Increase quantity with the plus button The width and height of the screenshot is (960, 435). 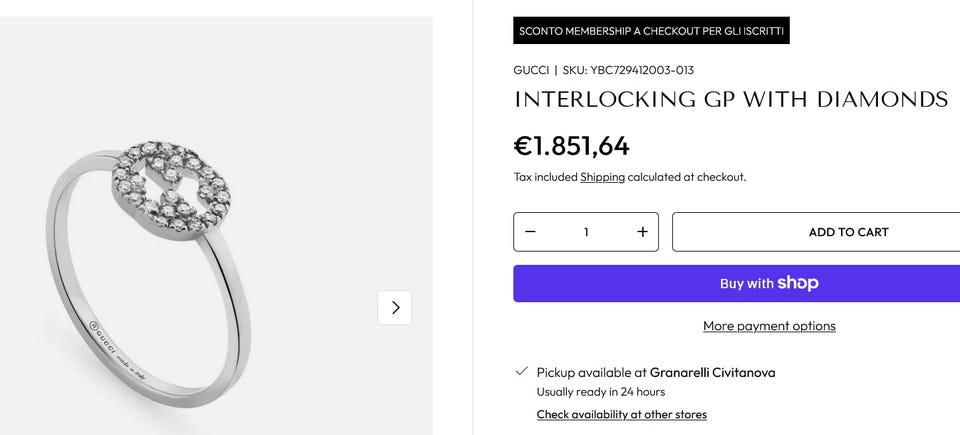click(x=642, y=232)
